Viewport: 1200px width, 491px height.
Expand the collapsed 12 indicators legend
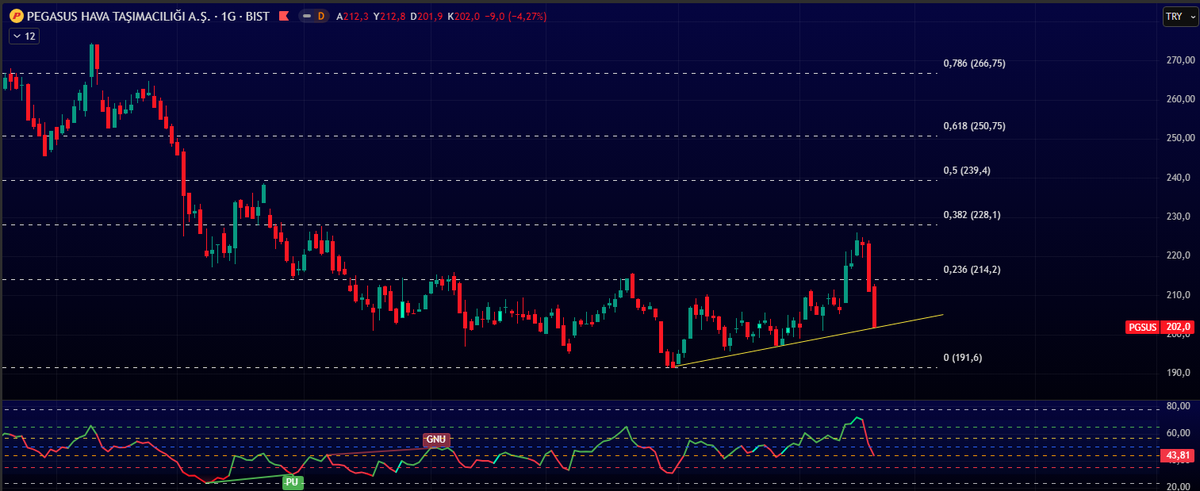[24, 36]
